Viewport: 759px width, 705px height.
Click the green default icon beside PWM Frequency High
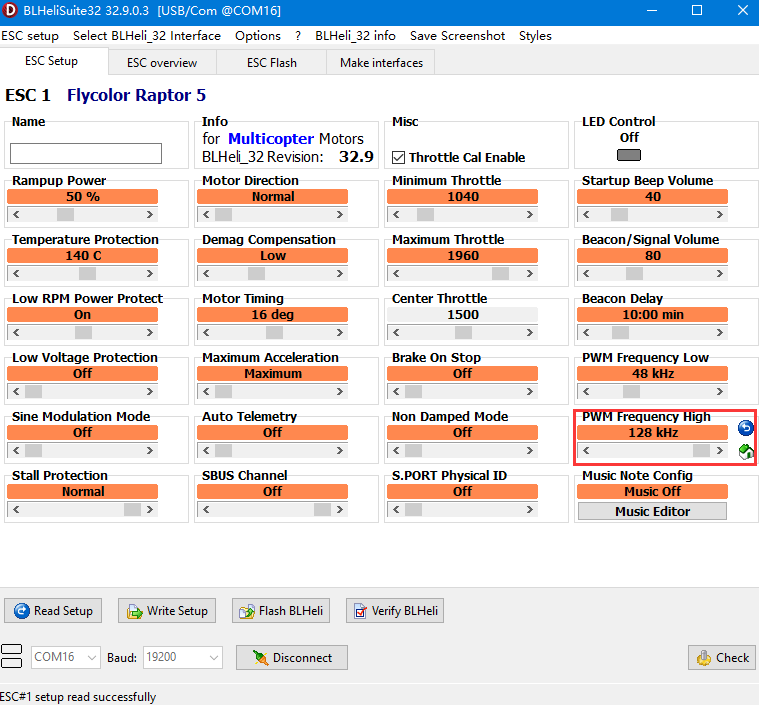coord(745,452)
